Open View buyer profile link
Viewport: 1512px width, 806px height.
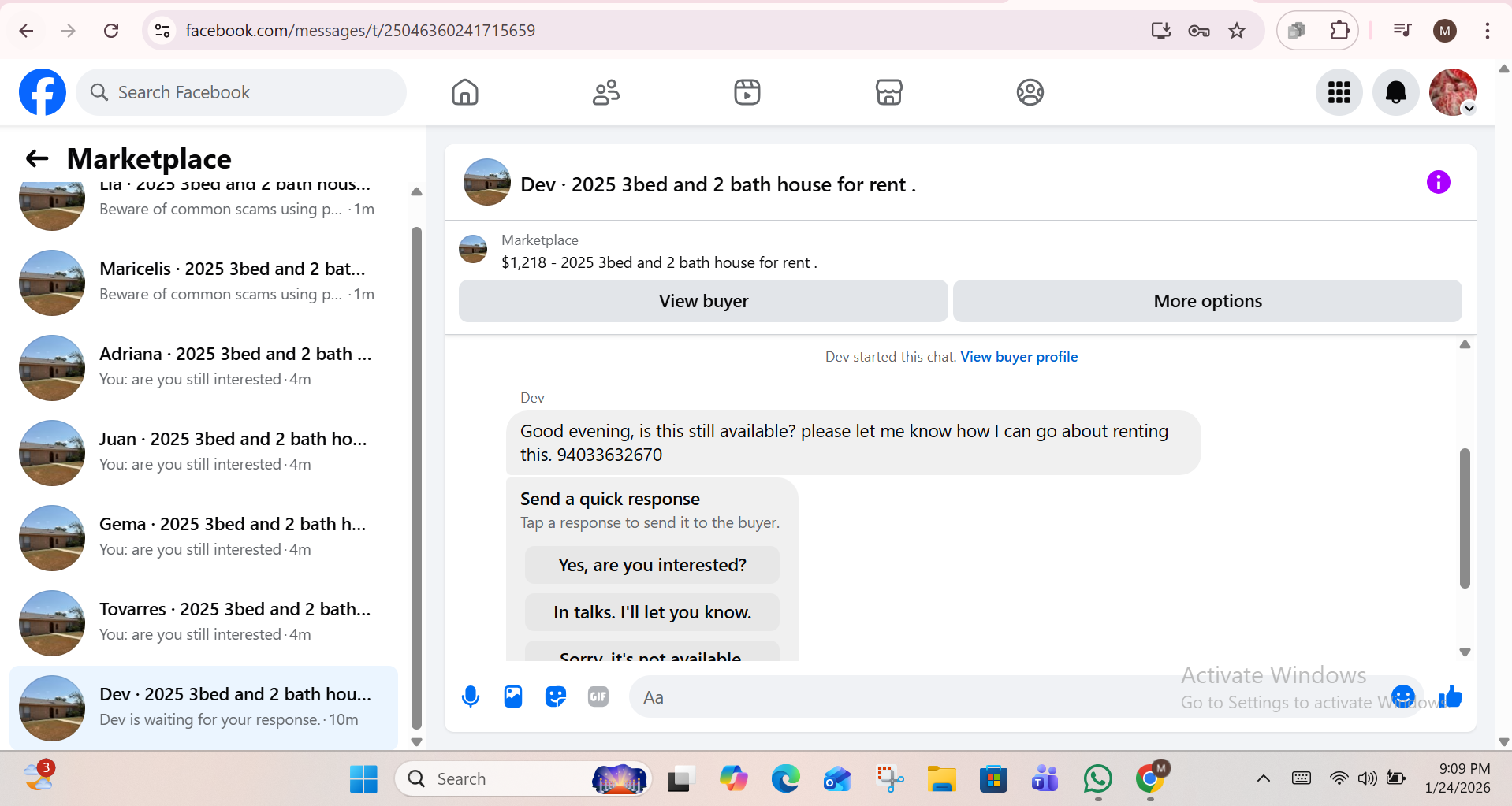1019,357
